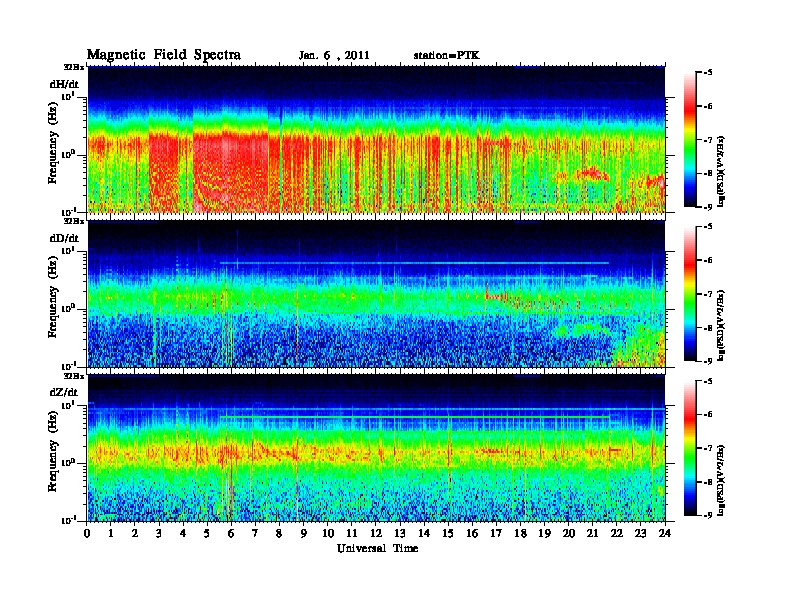Click the -5 value on dH/dt color bar

[x=708, y=73]
